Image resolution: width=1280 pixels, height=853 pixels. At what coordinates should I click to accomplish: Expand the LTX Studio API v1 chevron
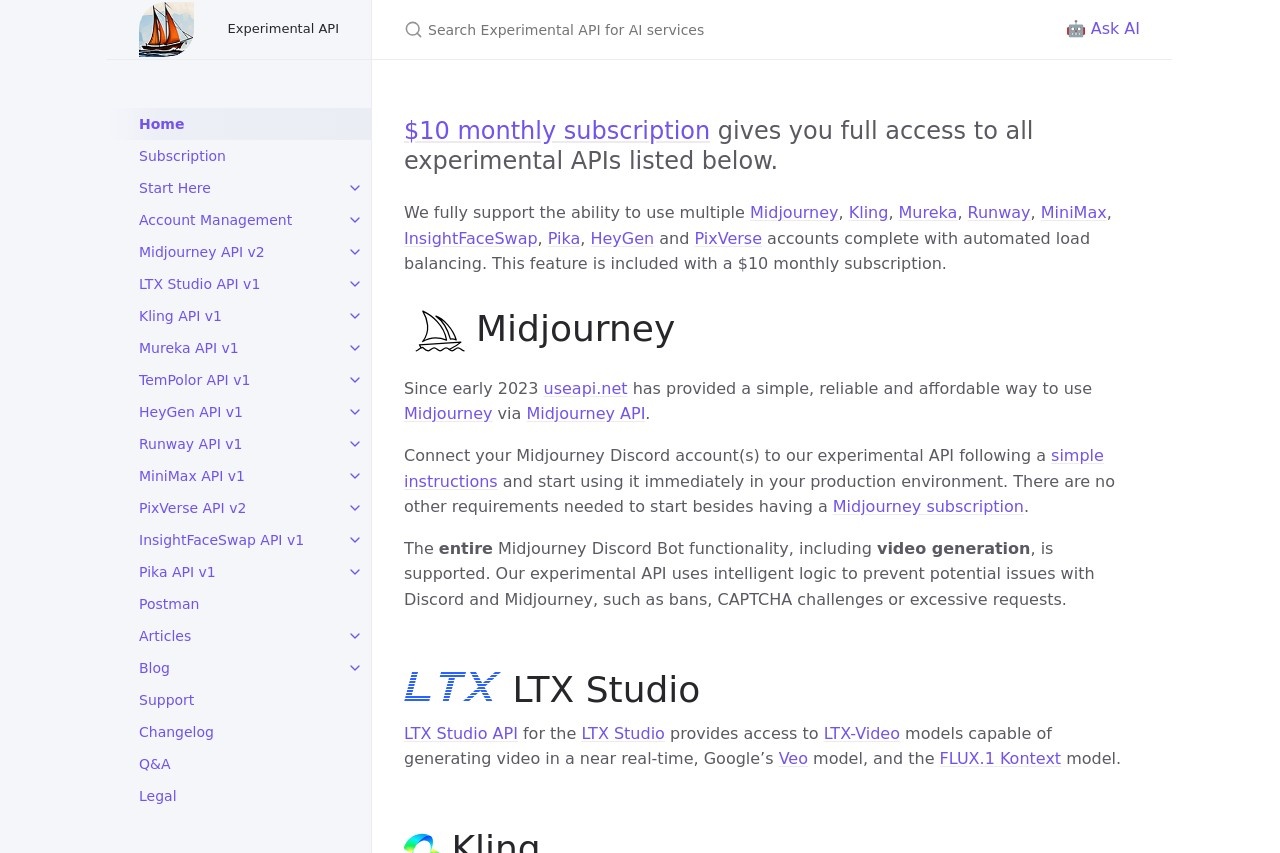355,284
